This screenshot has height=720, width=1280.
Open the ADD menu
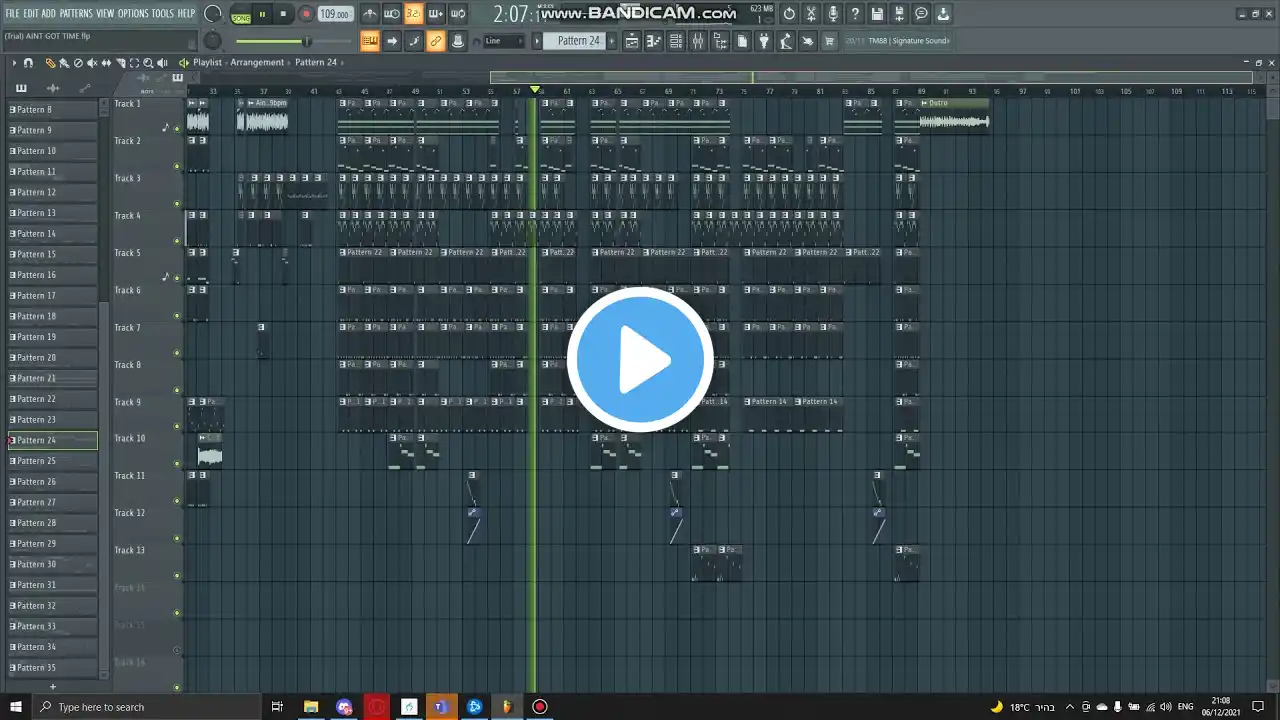click(49, 13)
